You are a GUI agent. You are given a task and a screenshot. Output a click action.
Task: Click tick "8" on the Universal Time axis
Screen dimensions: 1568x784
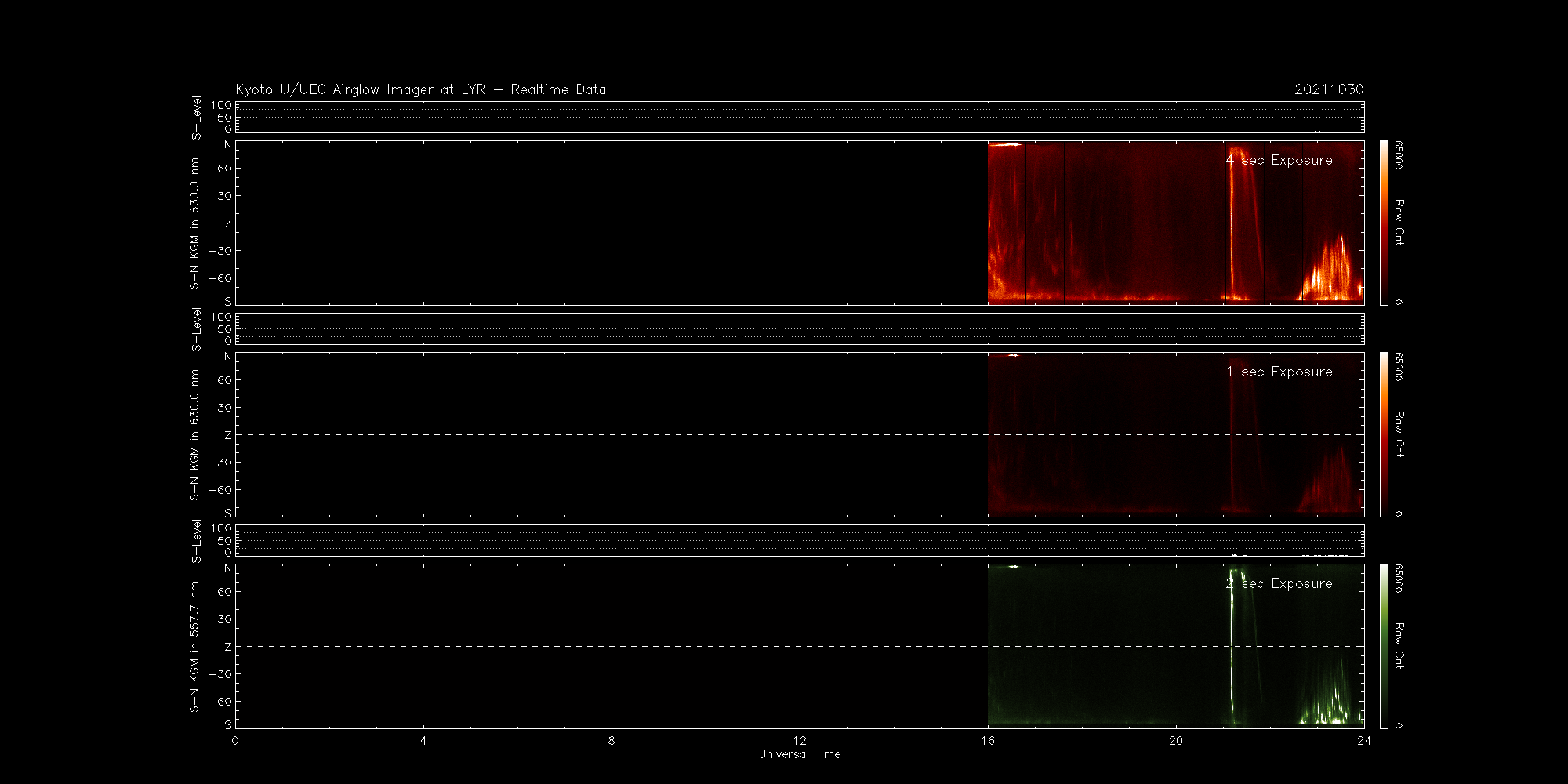click(x=612, y=741)
